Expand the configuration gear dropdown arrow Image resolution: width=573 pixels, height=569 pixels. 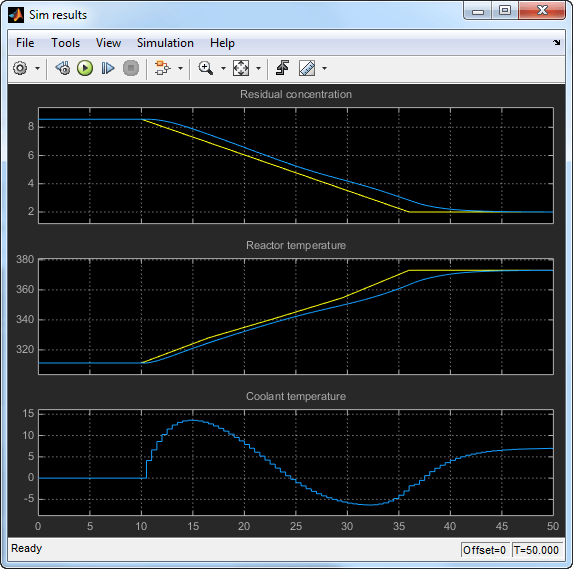pyautogui.click(x=37, y=68)
